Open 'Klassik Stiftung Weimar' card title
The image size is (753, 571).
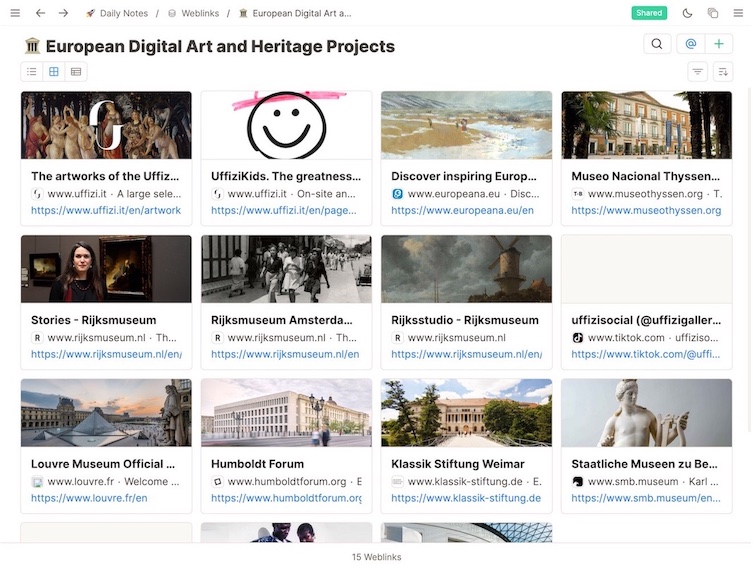[458, 464]
